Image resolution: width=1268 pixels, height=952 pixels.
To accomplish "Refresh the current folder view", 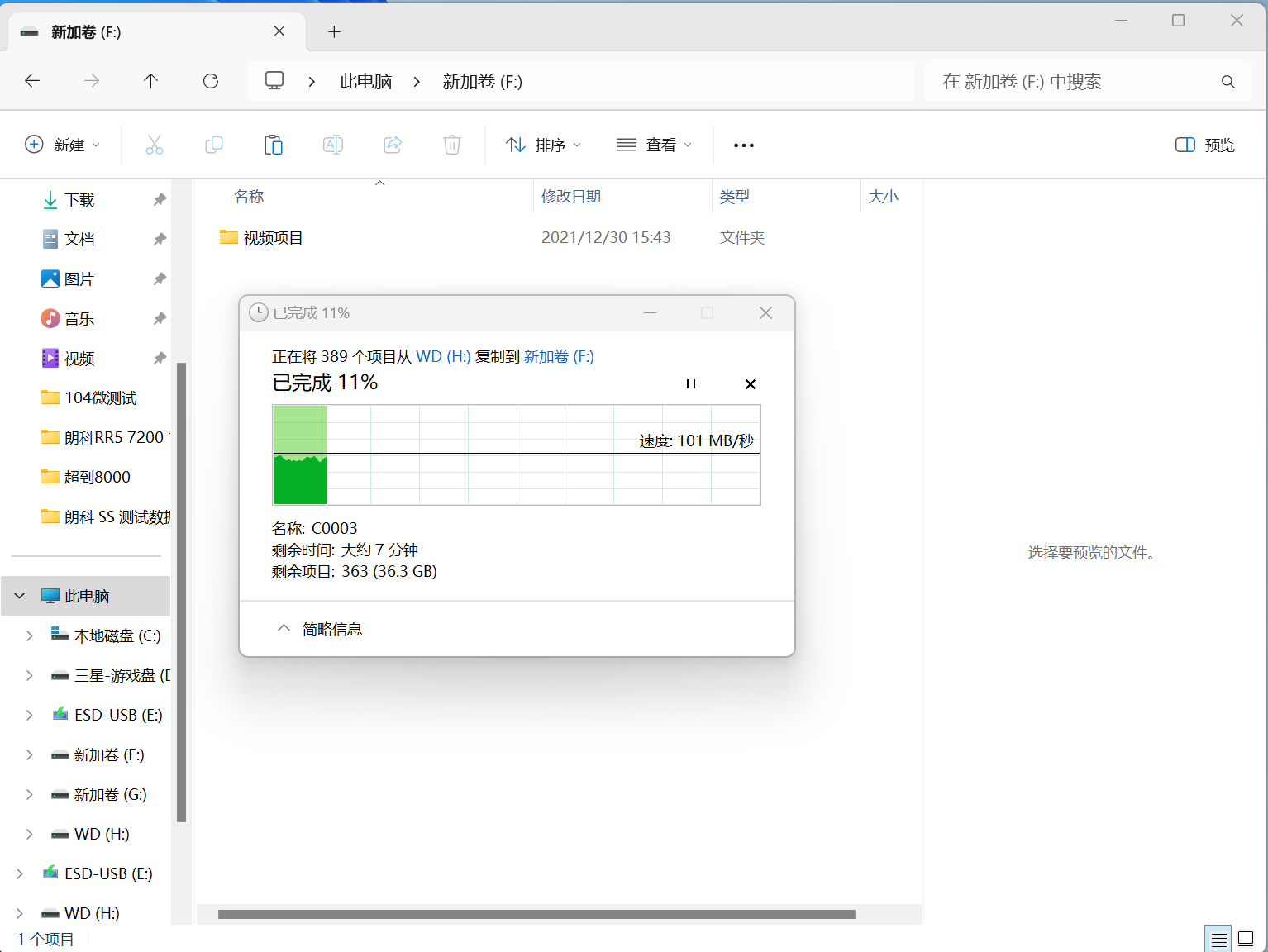I will point(211,81).
